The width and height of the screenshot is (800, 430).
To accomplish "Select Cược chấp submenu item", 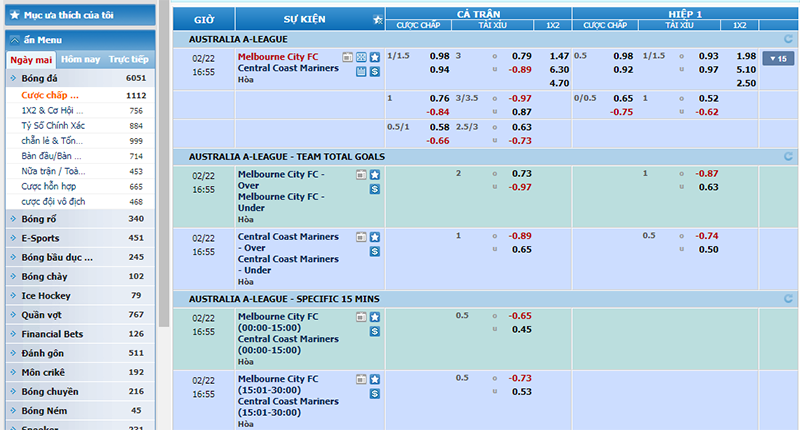I will pyautogui.click(x=80, y=95).
